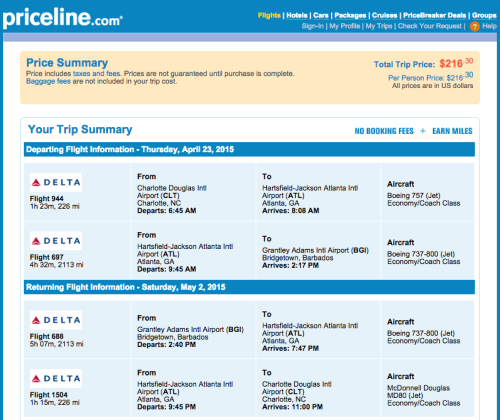
Task: Open the Baggage fees link
Action: [48, 81]
